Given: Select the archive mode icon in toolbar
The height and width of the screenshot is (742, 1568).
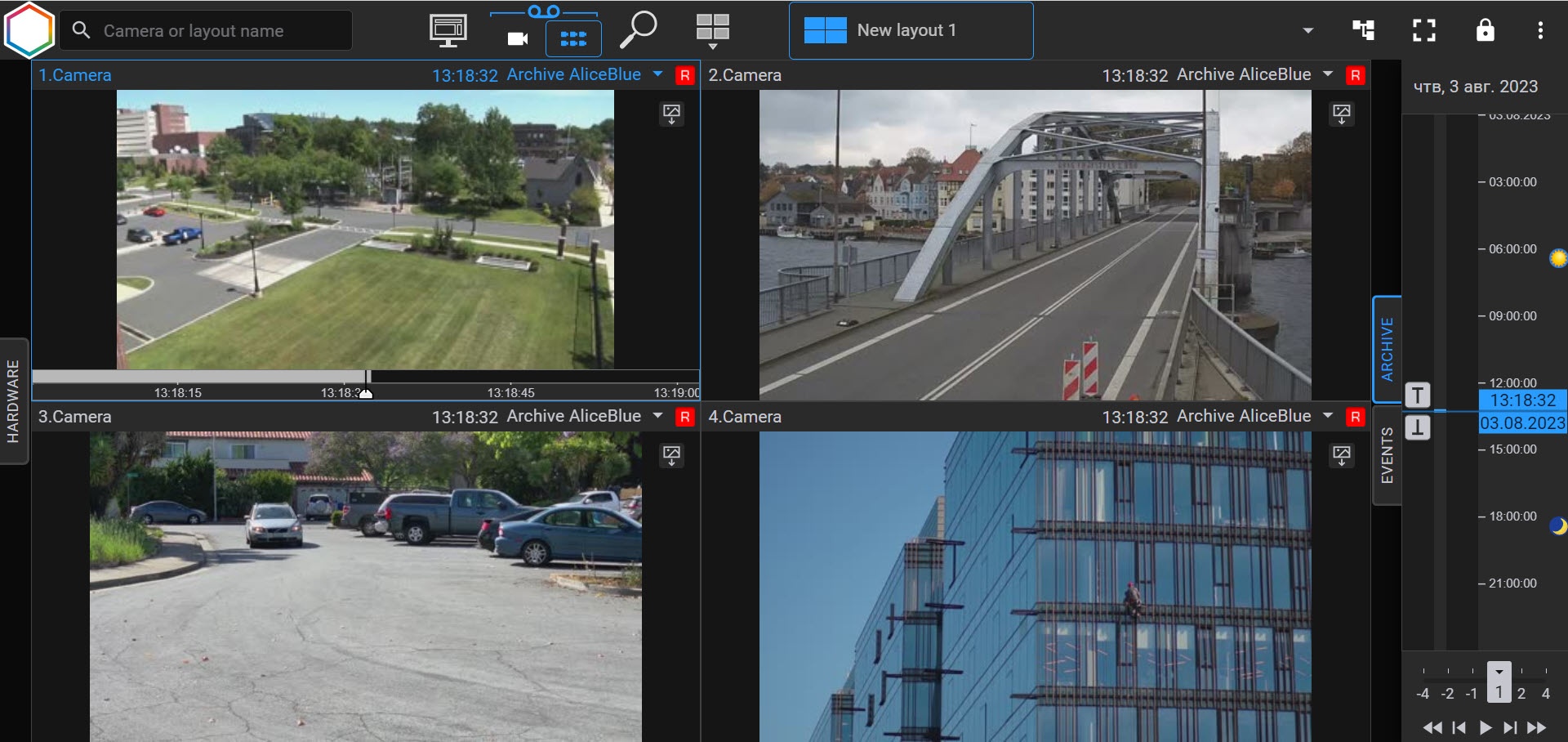Looking at the screenshot, I should click(x=573, y=38).
